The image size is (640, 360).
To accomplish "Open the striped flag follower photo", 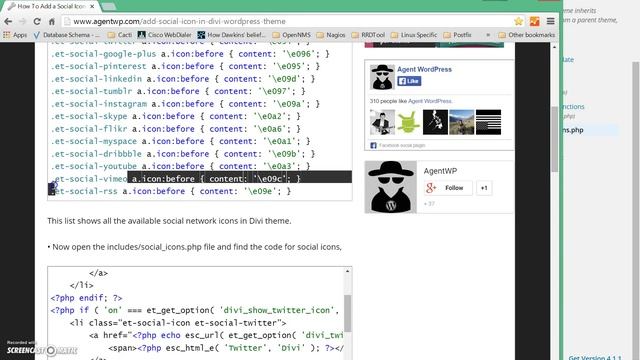I will point(488,122).
